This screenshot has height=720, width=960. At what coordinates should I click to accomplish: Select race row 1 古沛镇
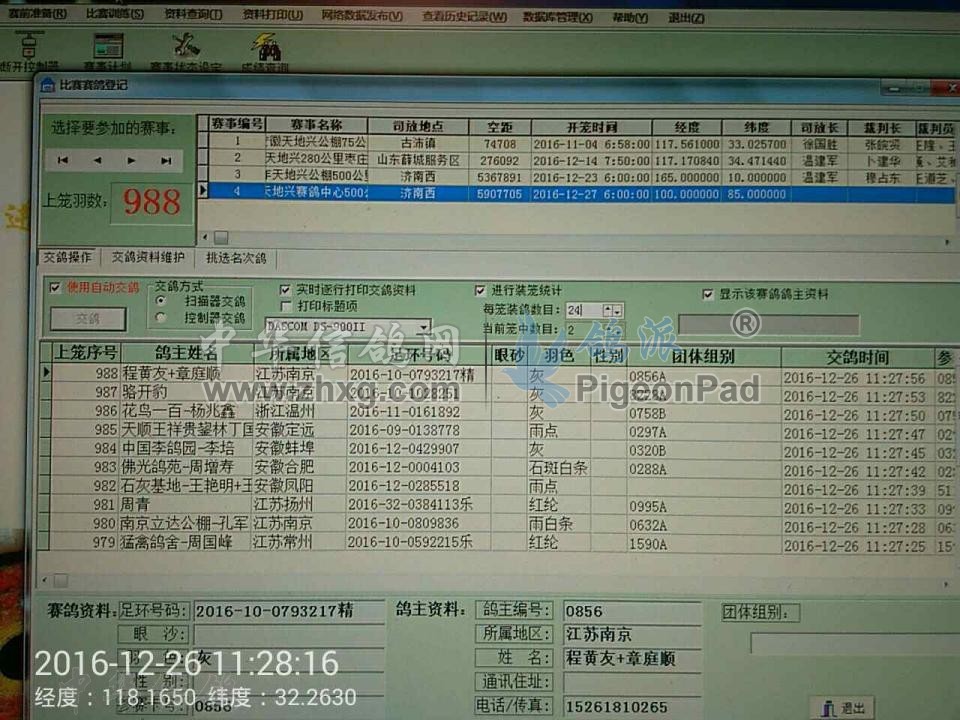coord(576,144)
